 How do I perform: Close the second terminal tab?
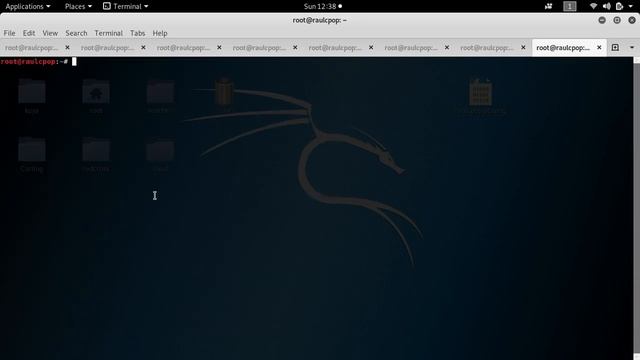point(143,48)
